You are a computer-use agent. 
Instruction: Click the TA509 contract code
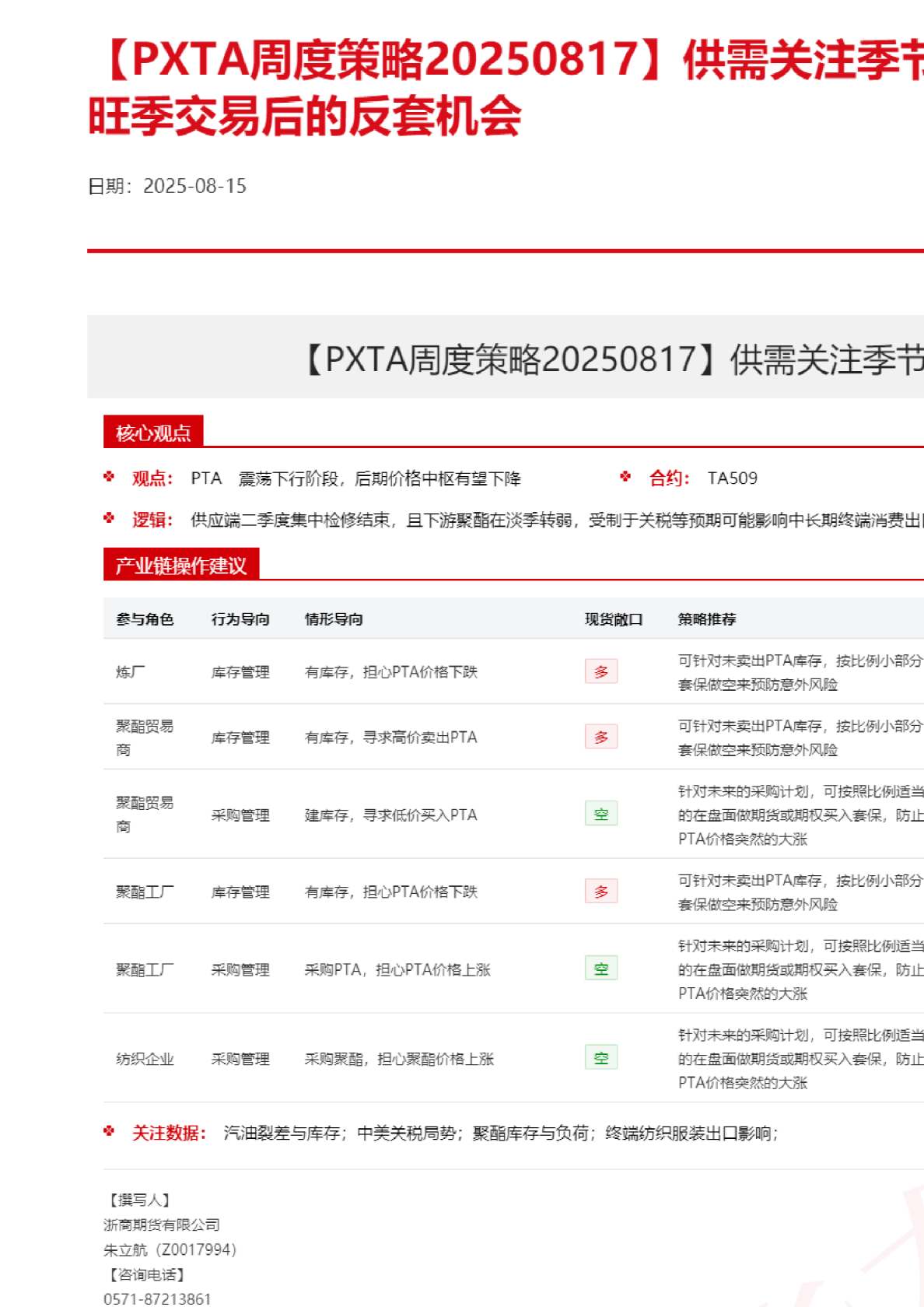click(x=732, y=478)
